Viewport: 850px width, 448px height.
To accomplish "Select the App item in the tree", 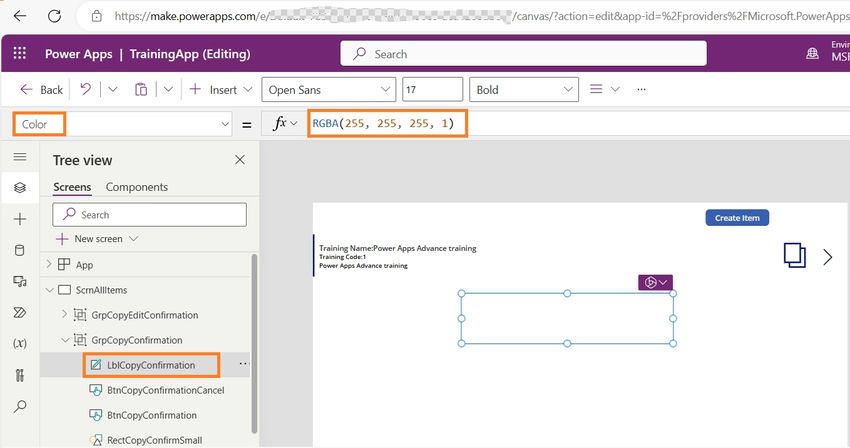I will click(84, 265).
